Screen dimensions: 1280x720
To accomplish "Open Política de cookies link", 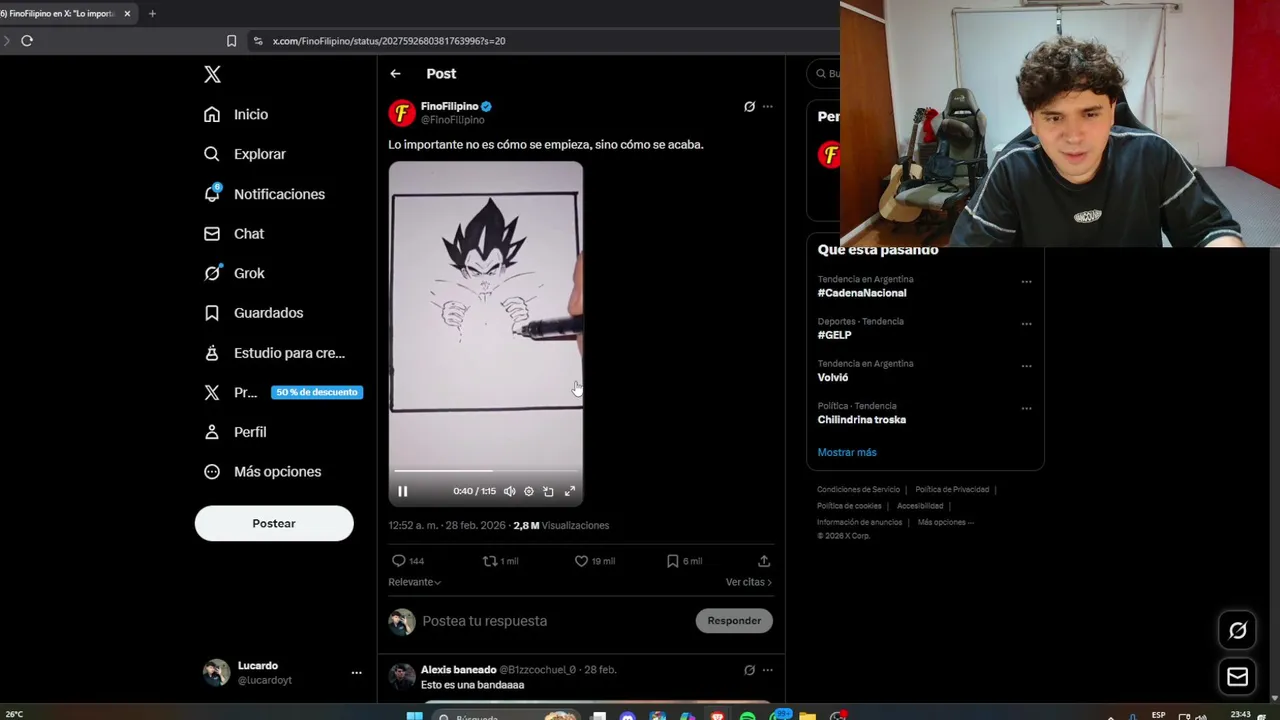I will click(849, 506).
